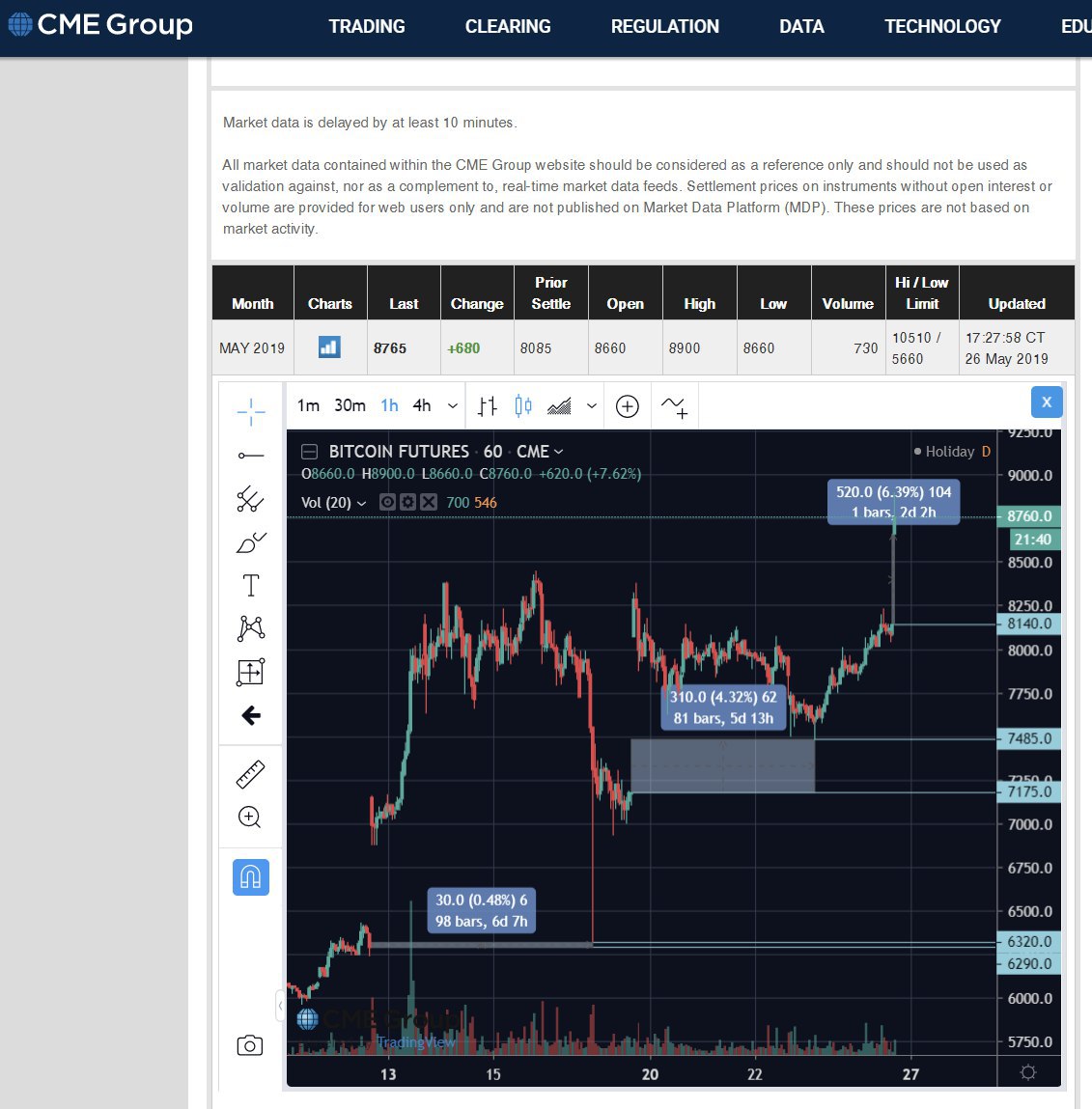Screen dimensions: 1092x1109
Task: Set the chart interval to 30m
Action: point(350,405)
